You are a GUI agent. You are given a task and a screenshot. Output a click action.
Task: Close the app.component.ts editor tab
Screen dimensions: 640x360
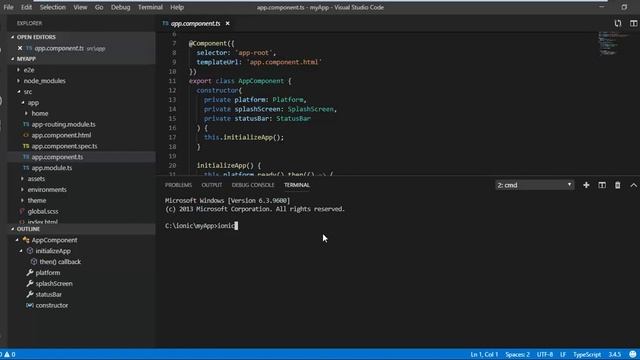click(x=228, y=24)
